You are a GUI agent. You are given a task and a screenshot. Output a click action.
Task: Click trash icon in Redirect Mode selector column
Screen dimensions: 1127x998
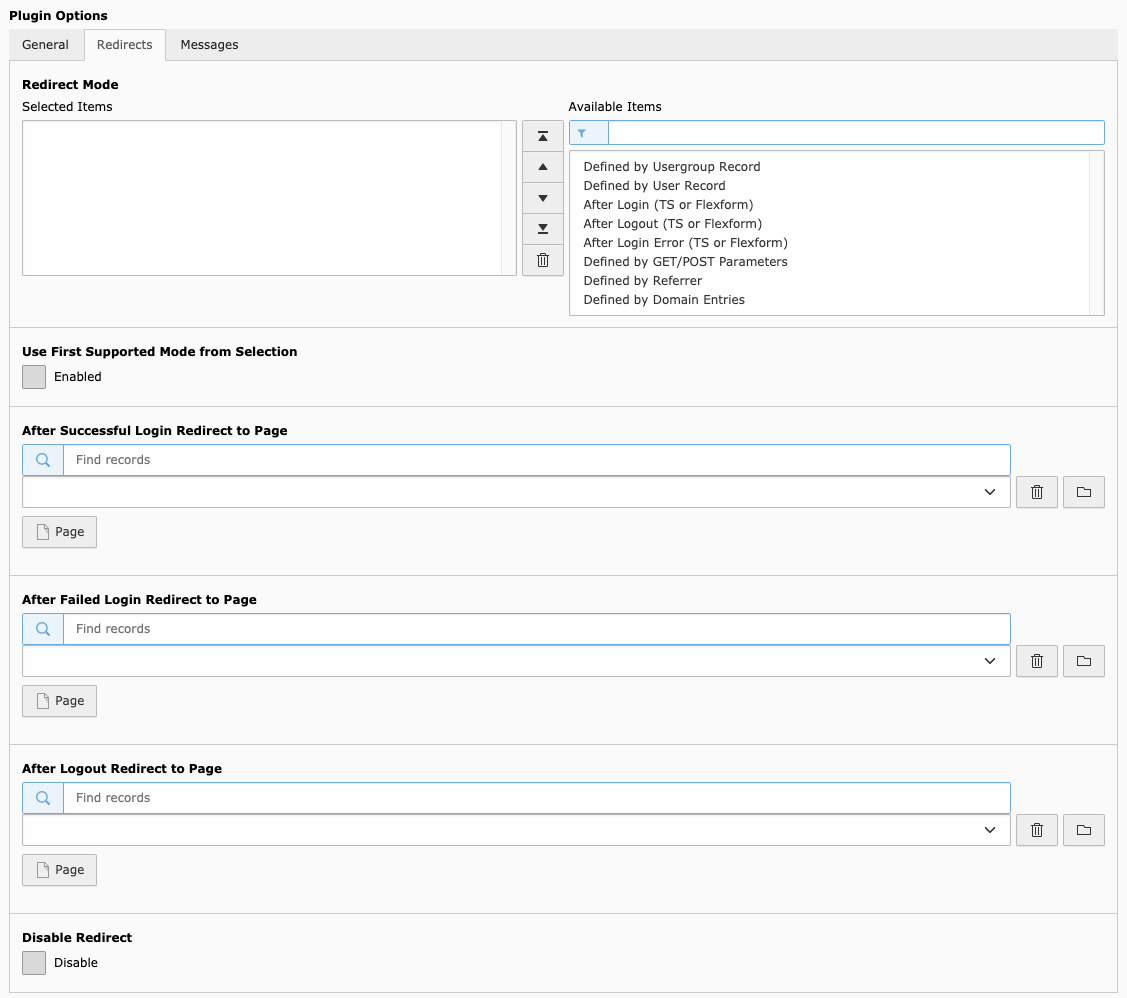(543, 260)
